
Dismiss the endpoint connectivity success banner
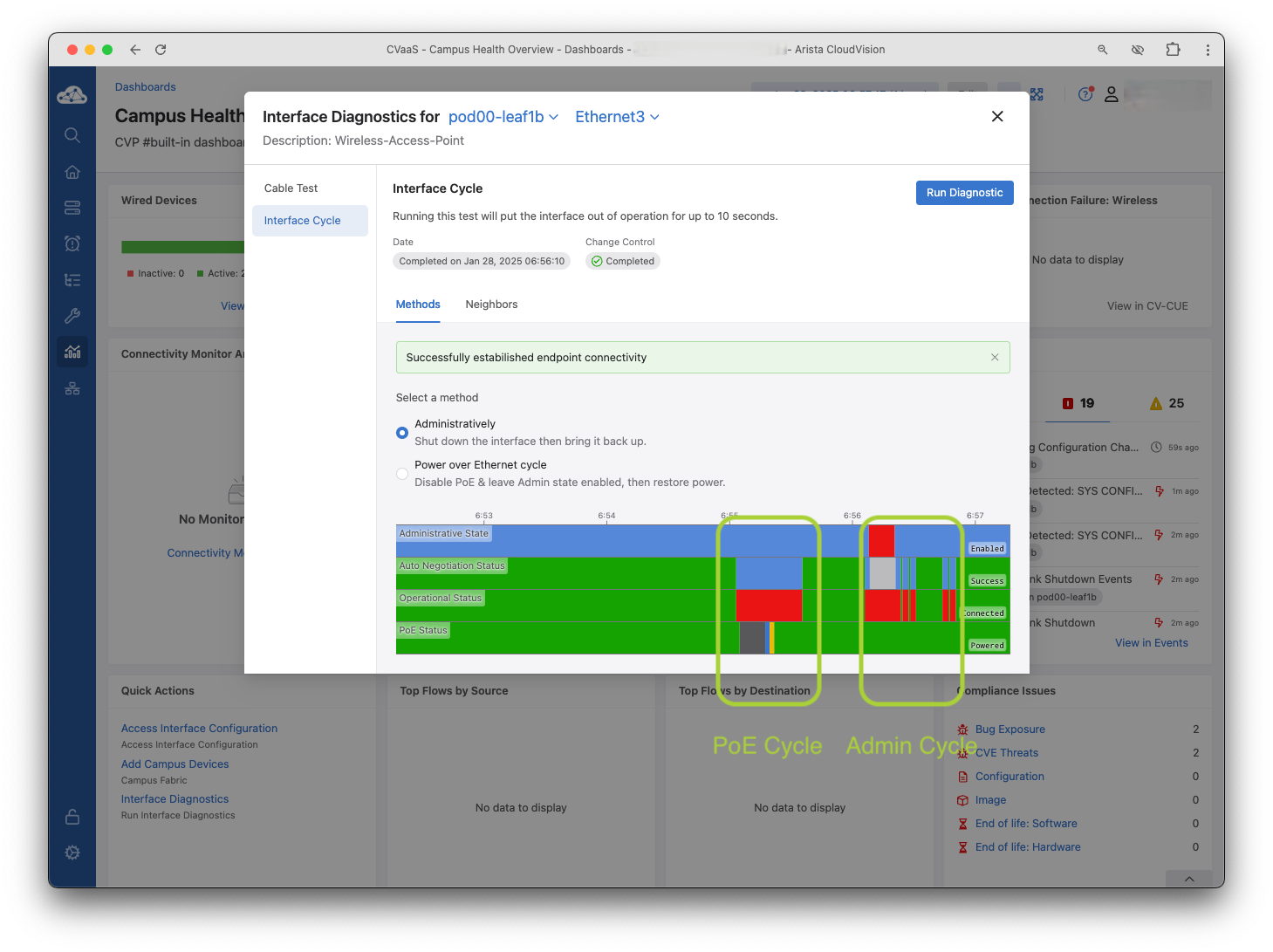[x=995, y=358]
